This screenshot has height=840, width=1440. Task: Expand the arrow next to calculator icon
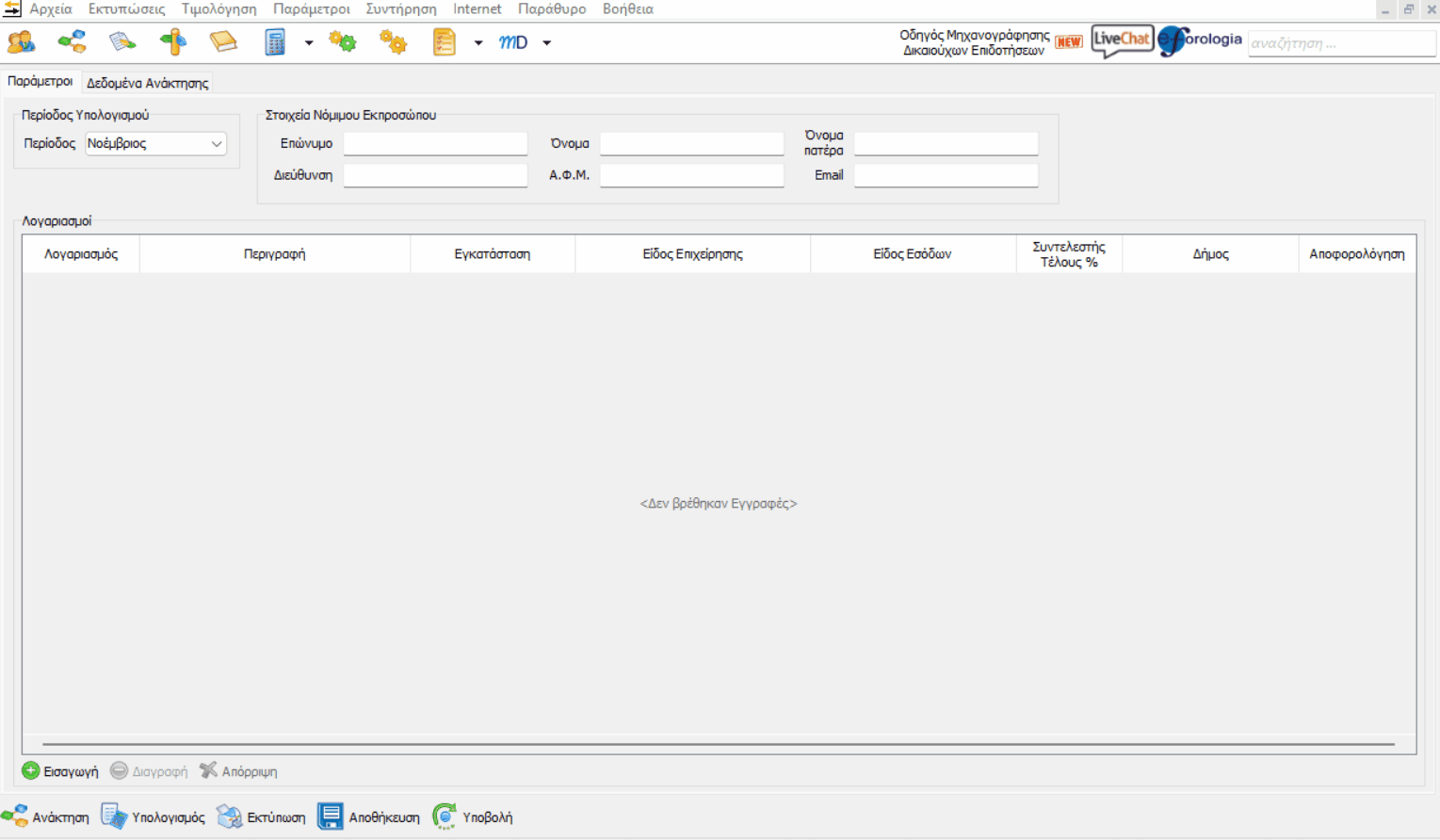pyautogui.click(x=309, y=43)
